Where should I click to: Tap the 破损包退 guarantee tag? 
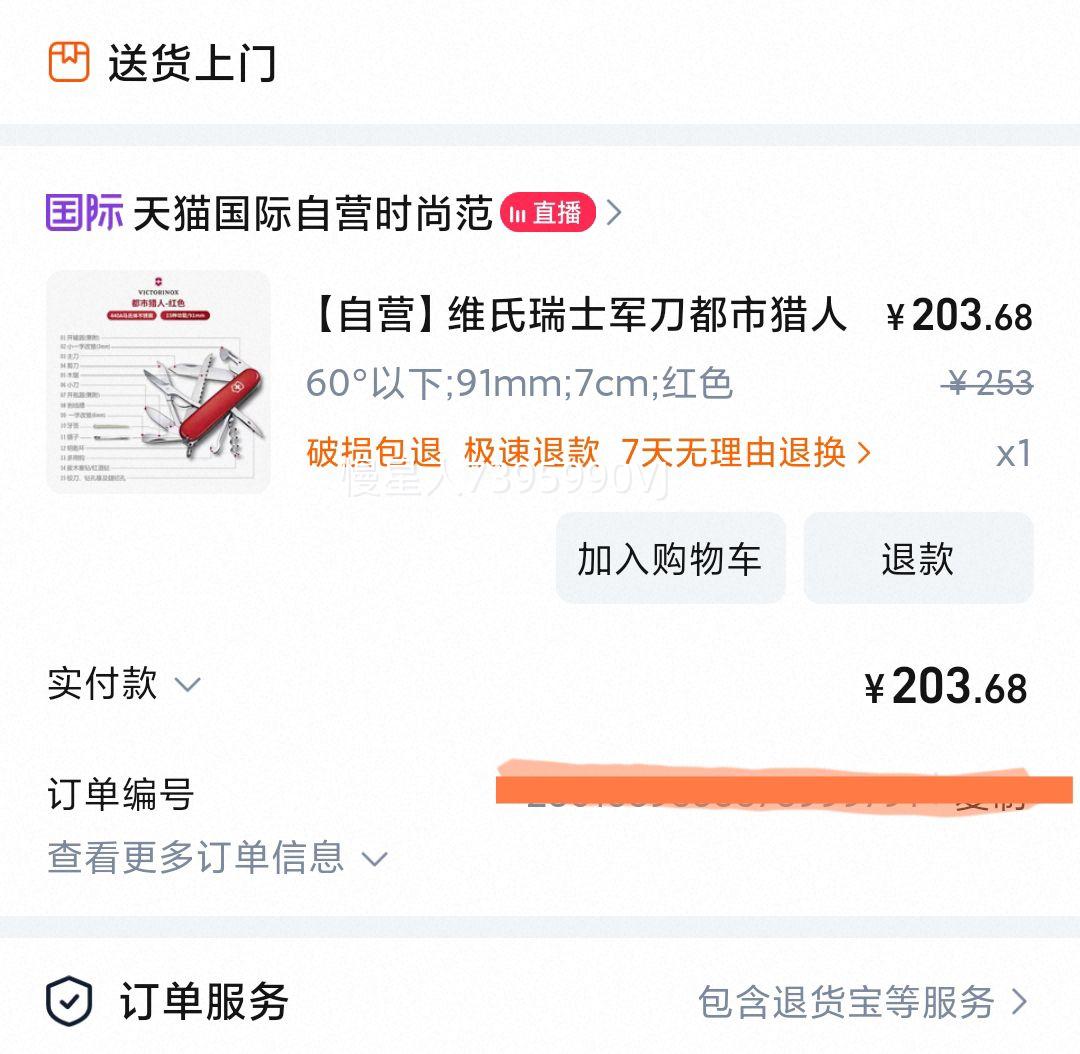[374, 453]
